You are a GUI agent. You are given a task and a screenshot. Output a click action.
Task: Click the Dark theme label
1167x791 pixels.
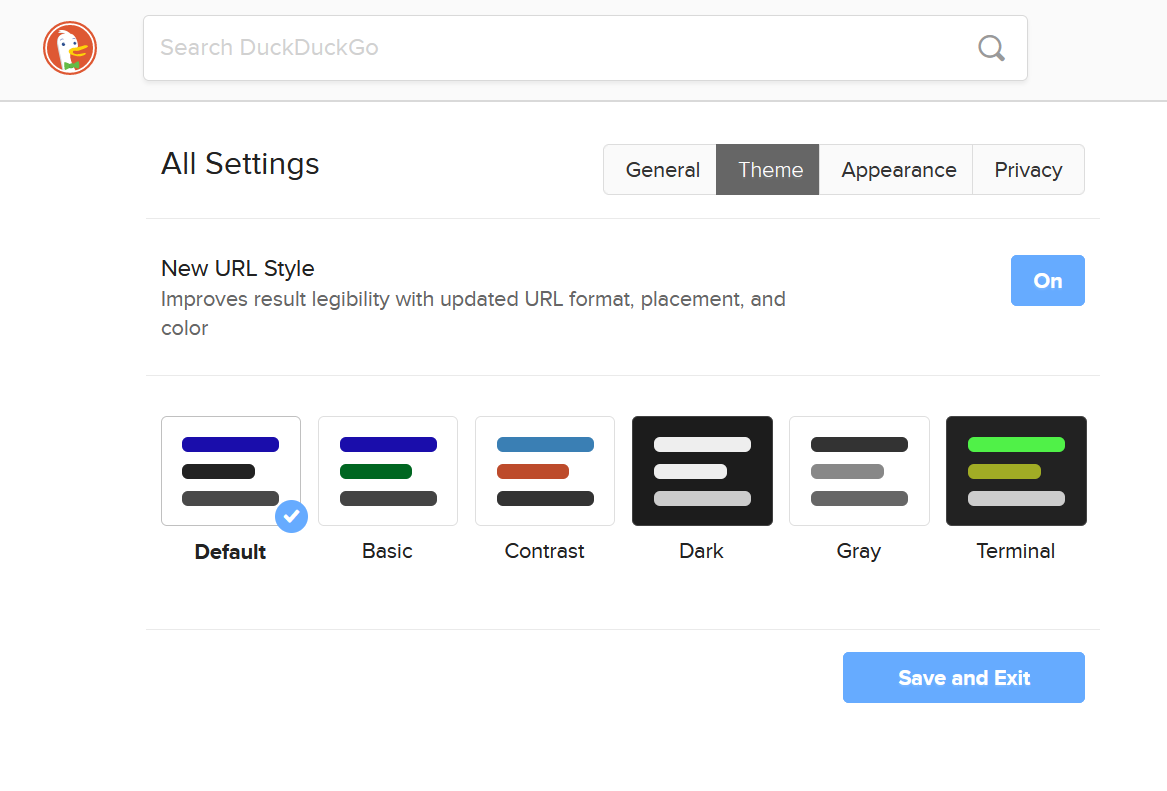pos(701,551)
